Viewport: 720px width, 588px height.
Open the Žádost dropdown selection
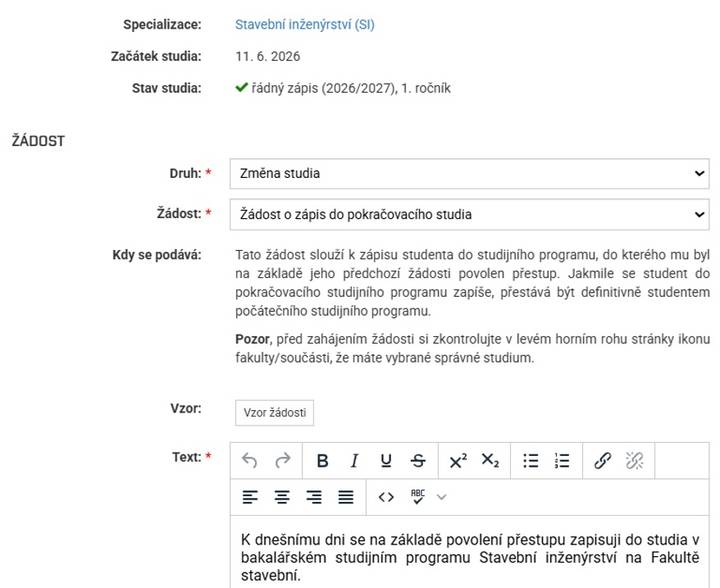(x=469, y=214)
